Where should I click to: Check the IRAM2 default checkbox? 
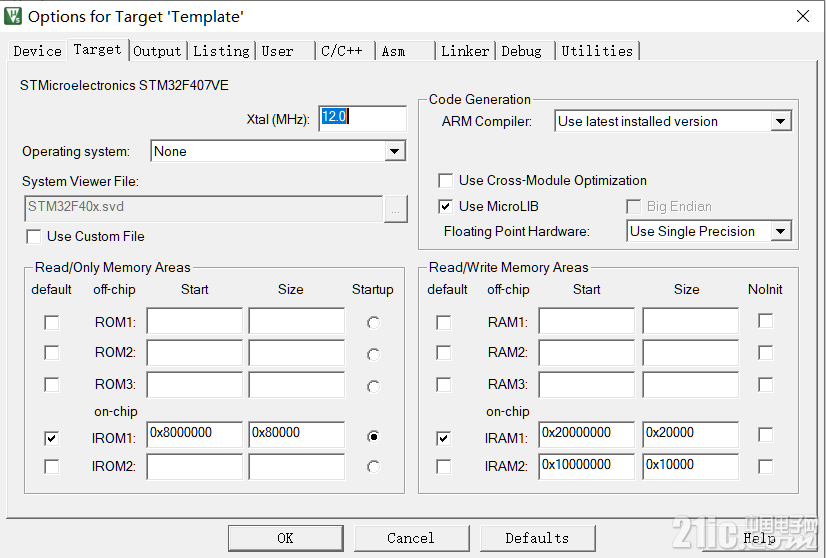[444, 467]
